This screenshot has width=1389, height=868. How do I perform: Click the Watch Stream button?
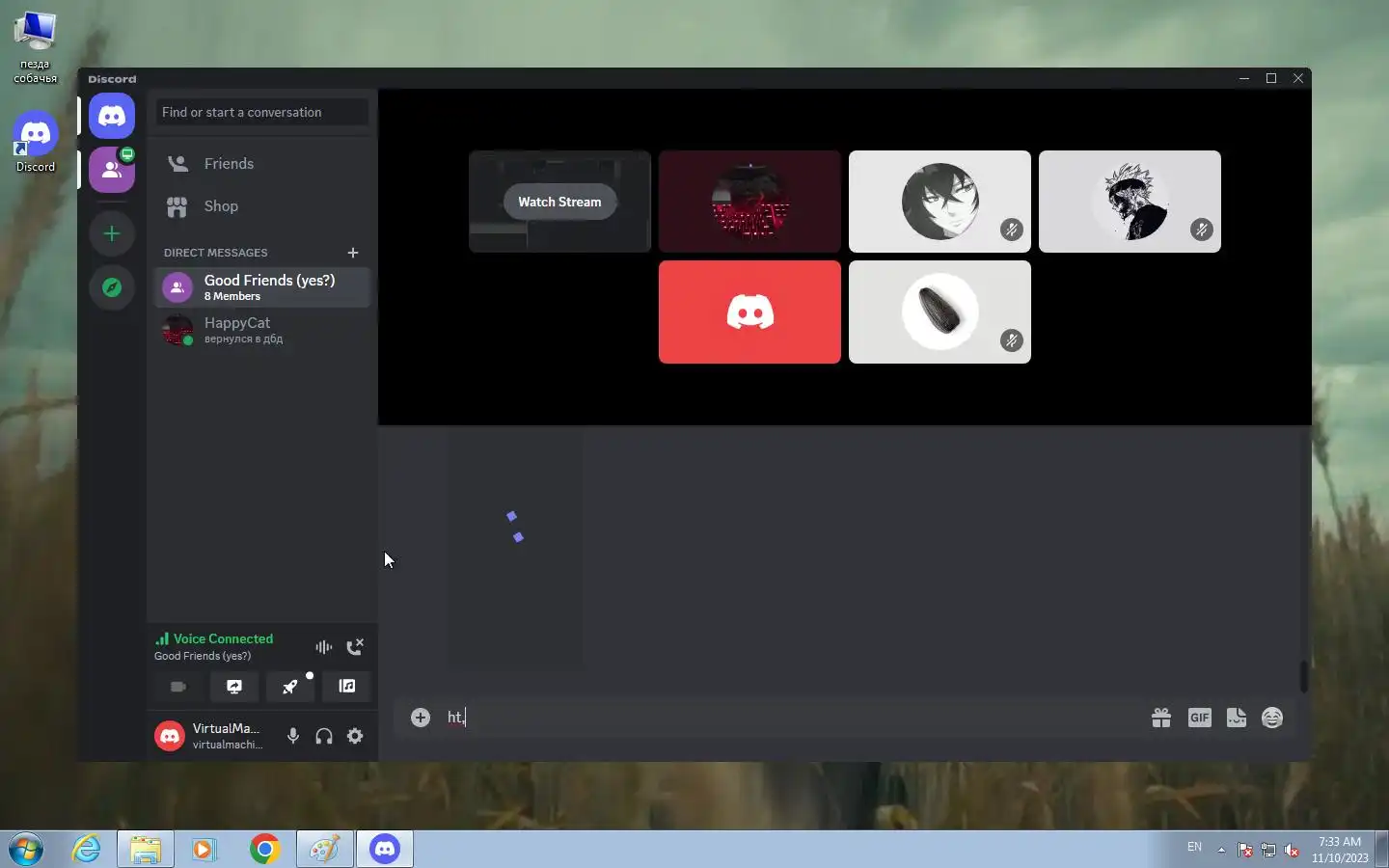(559, 202)
